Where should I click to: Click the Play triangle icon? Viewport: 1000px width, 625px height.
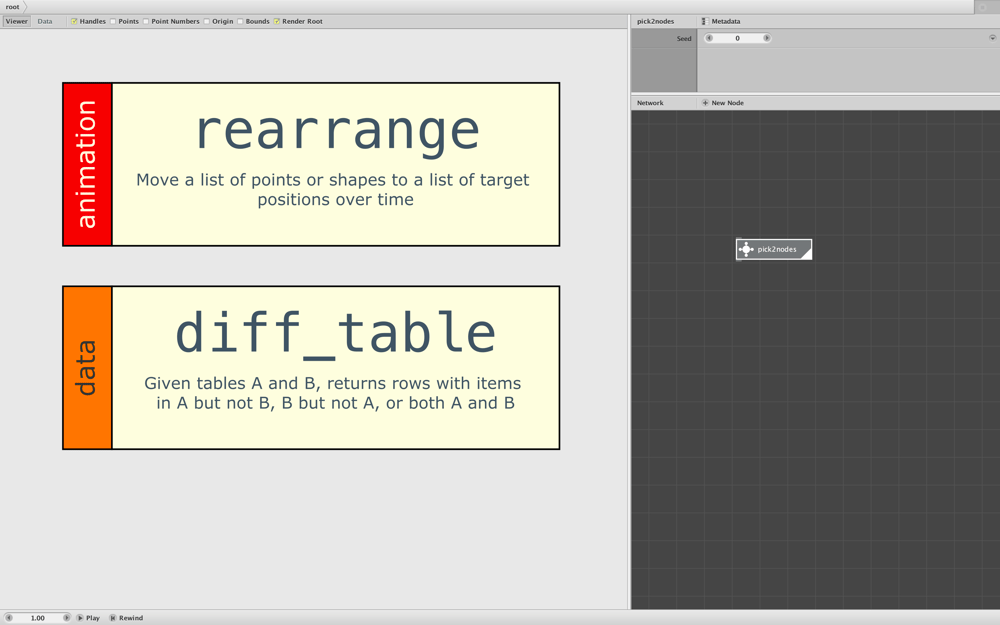80,618
